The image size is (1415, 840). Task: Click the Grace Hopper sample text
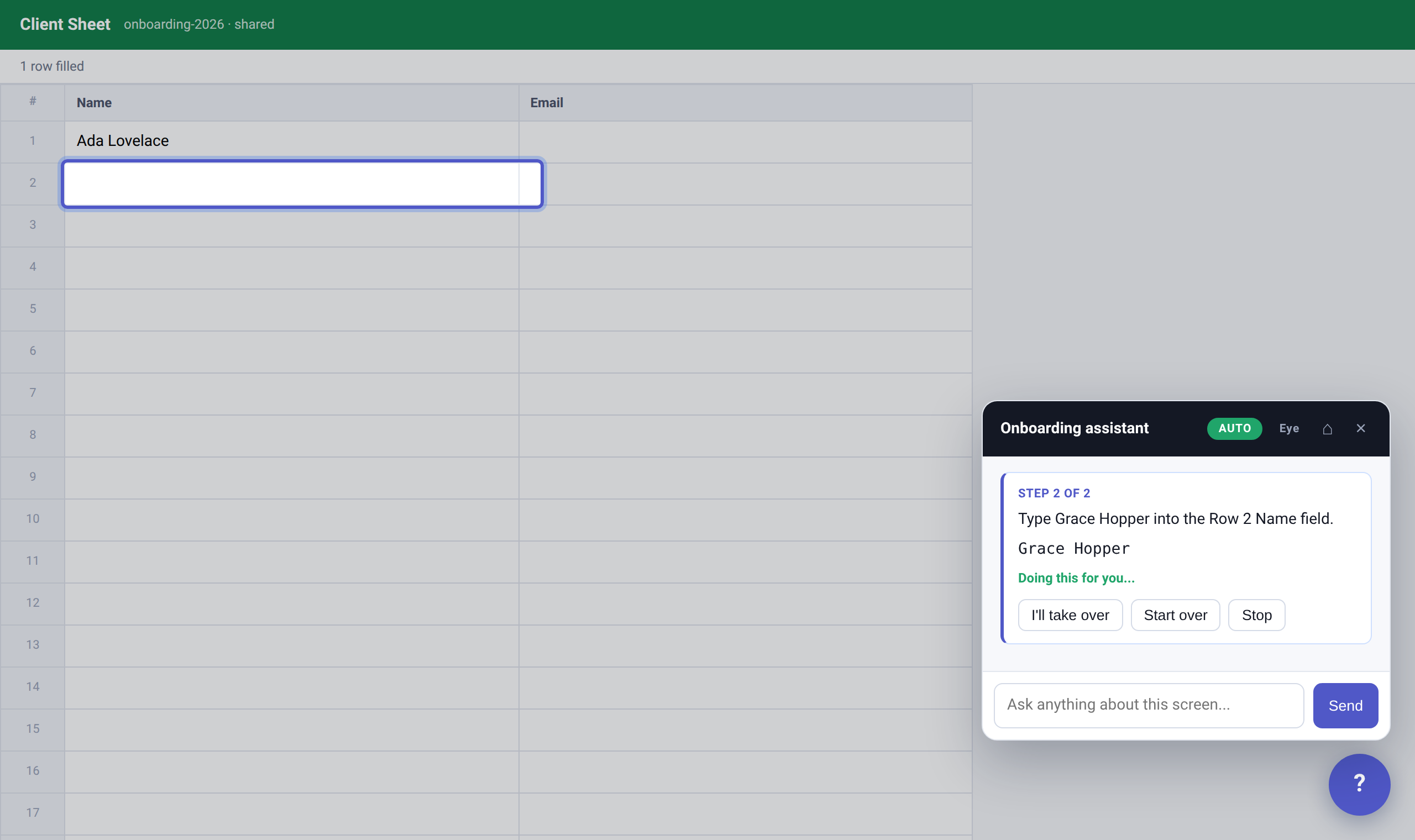click(1073, 549)
